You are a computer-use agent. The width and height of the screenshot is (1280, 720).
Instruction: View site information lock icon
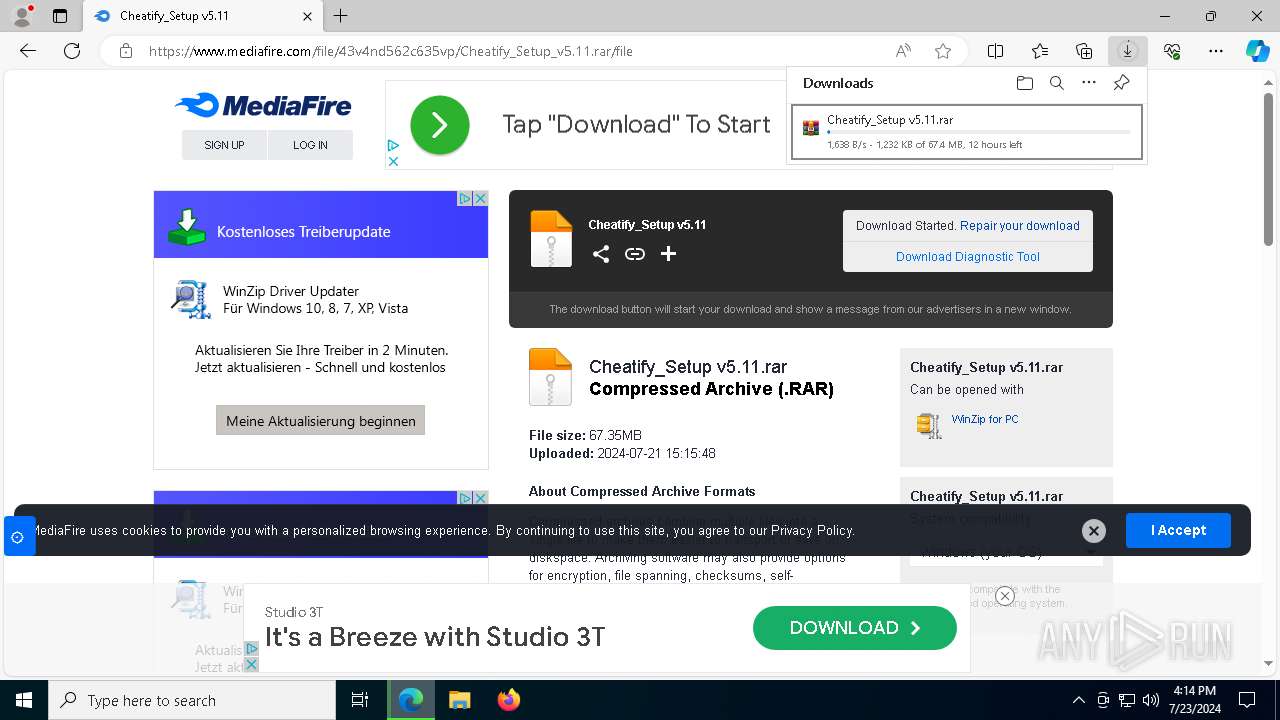click(x=126, y=51)
